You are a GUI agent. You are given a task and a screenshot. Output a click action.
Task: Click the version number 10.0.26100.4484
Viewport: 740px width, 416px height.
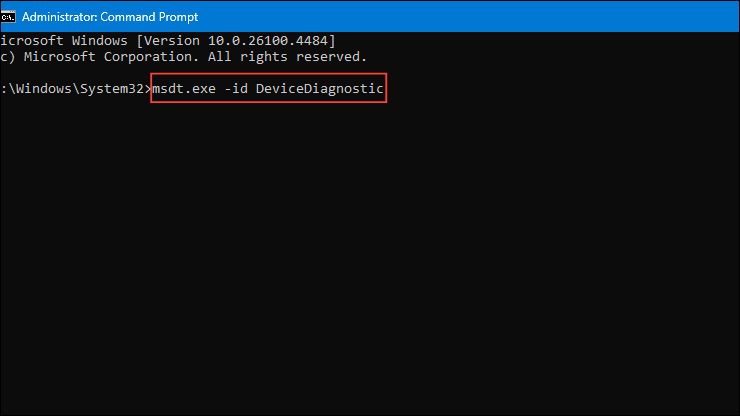pyautogui.click(x=268, y=41)
